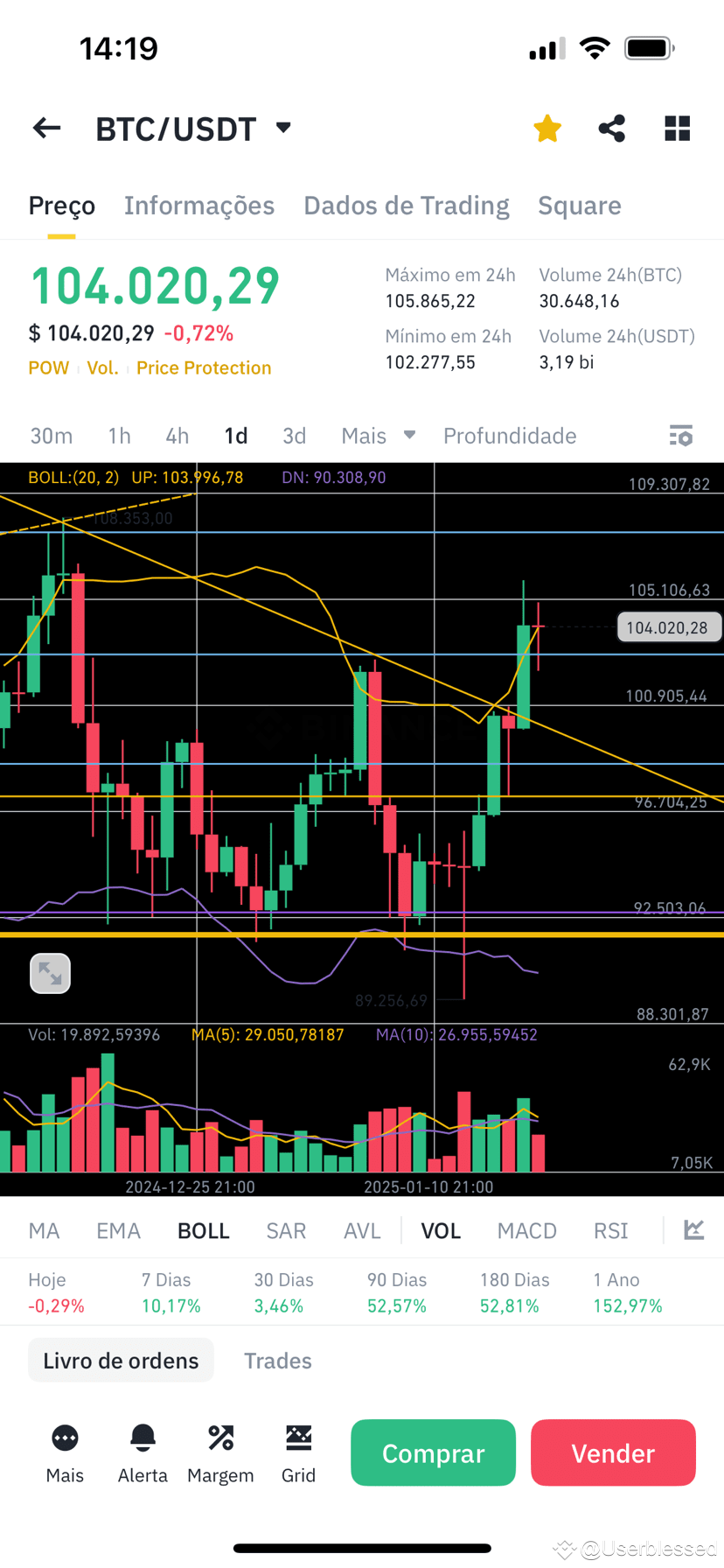Tap the 90 Dias 52,57% performance
The image size is (724, 1568).
coord(397,1292)
